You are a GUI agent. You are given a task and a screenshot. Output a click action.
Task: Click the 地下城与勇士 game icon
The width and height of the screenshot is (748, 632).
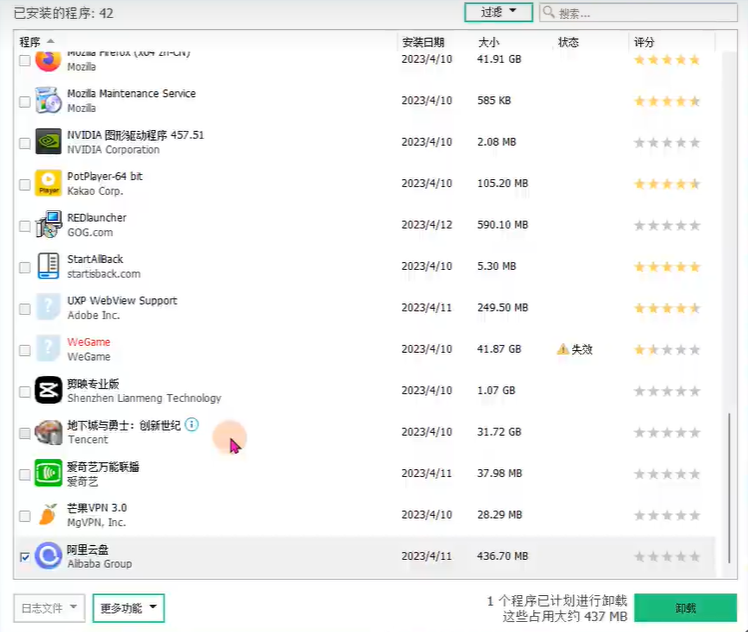coord(48,432)
